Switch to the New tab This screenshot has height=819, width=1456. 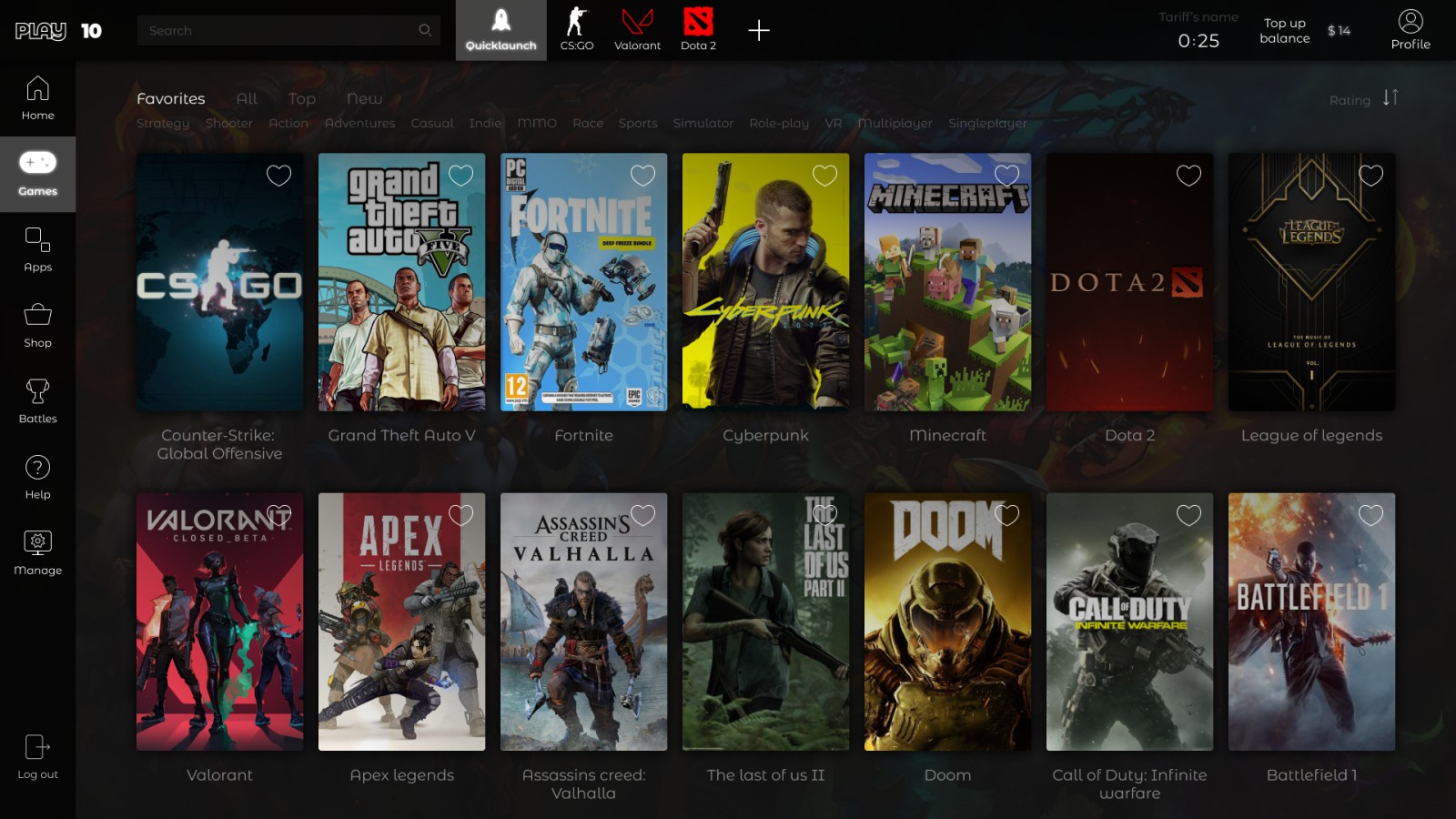pos(364,98)
